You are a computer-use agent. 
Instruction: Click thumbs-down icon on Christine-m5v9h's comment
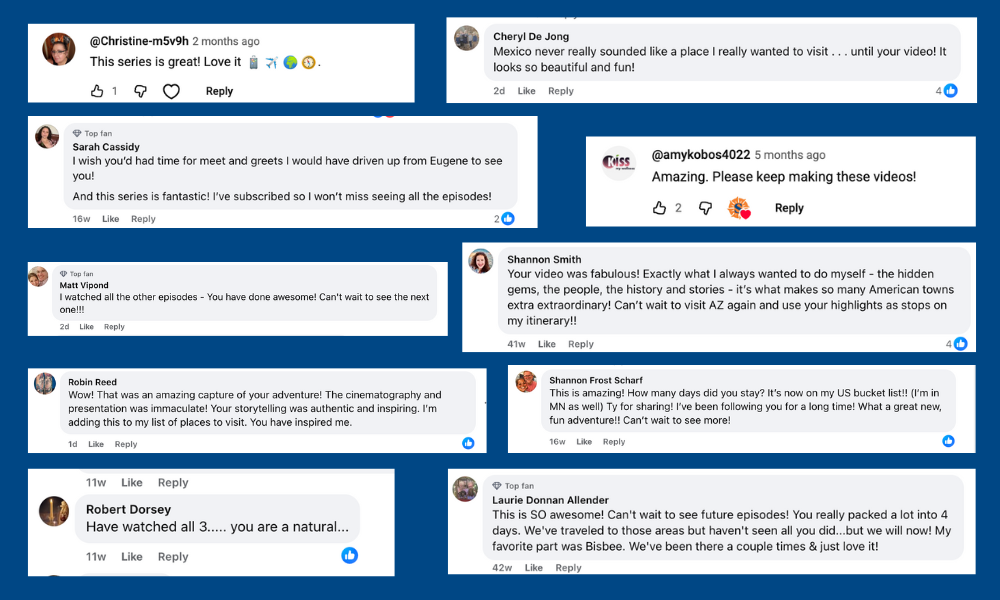tap(141, 91)
